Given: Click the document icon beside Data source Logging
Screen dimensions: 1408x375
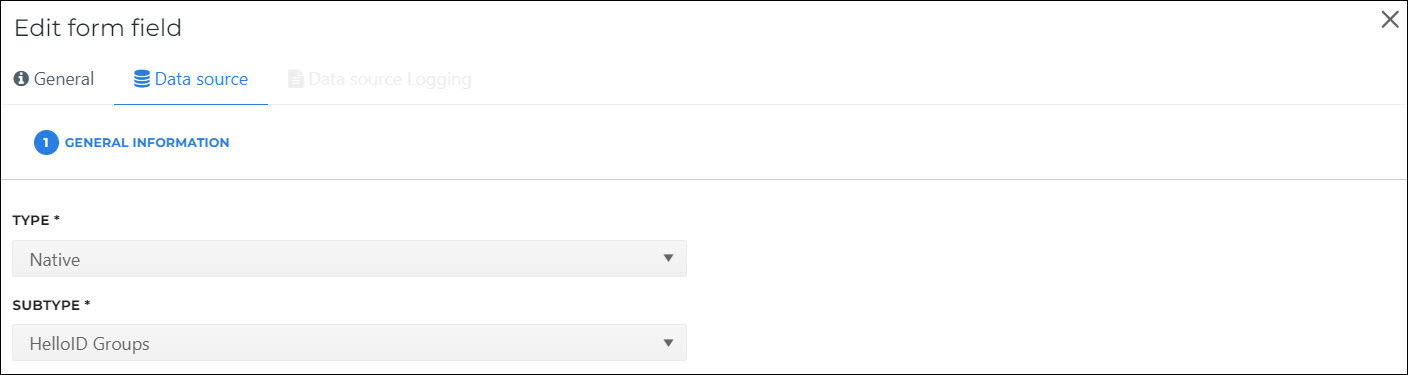Looking at the screenshot, I should (x=295, y=79).
